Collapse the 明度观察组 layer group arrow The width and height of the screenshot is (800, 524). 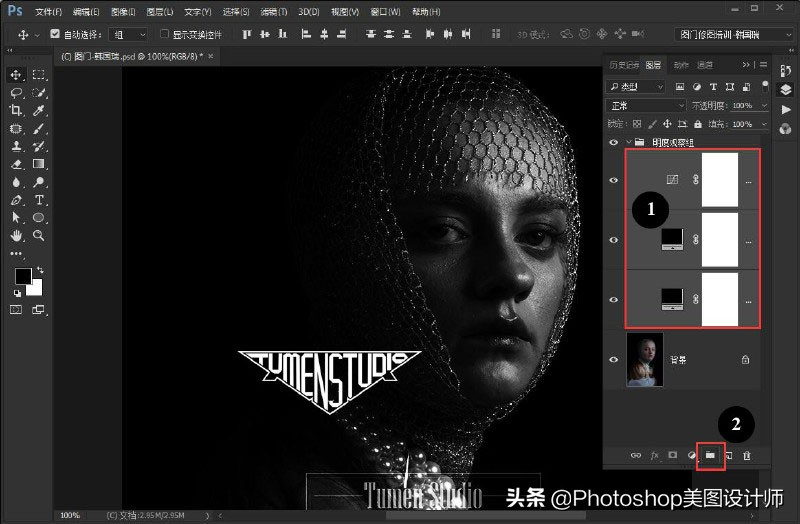628,143
